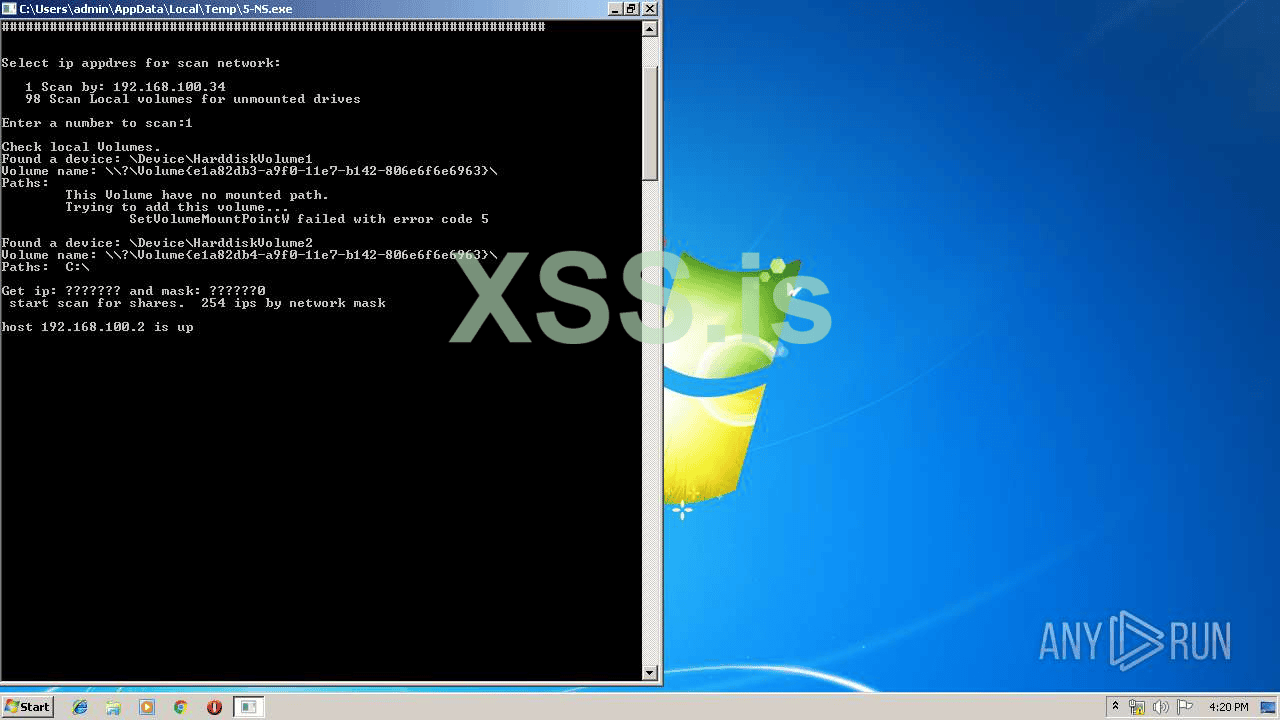
Task: Open the Windows Start menu
Action: click(27, 707)
